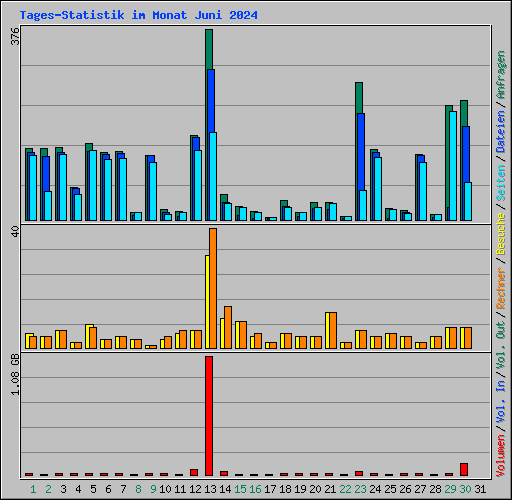
Task: Click the axis label "1.08 GB"
Action: tap(15, 375)
